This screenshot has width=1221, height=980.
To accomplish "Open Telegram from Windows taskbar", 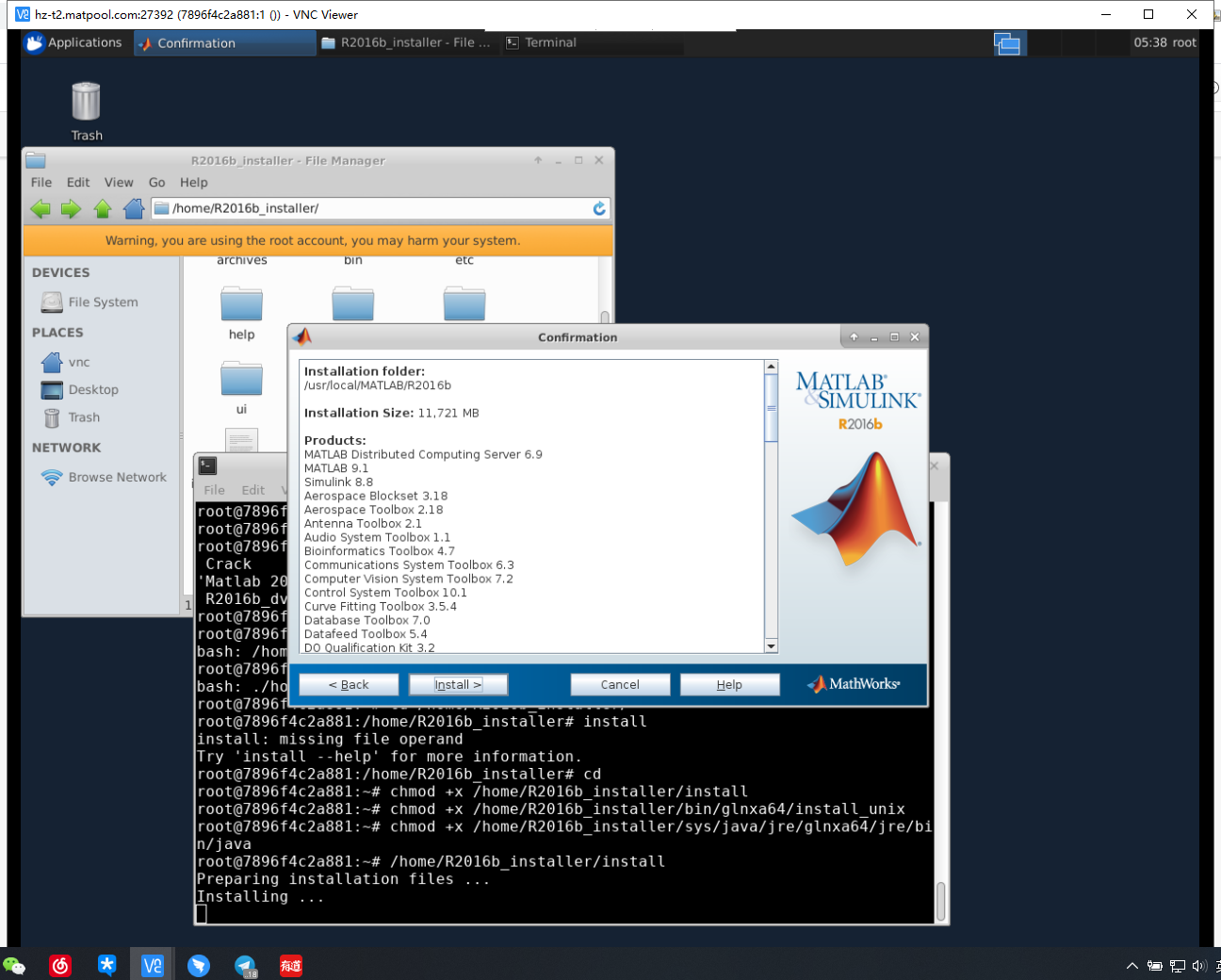I will (x=245, y=965).
